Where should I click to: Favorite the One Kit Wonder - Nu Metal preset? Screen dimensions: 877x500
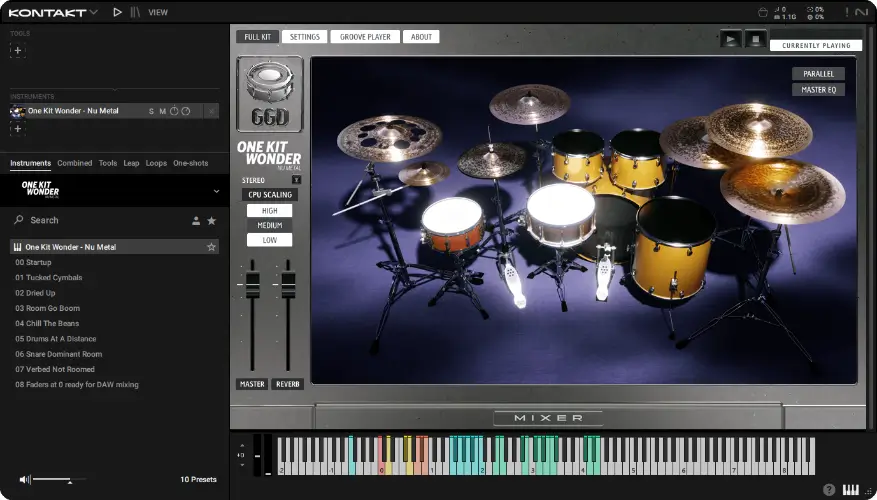pyautogui.click(x=211, y=247)
